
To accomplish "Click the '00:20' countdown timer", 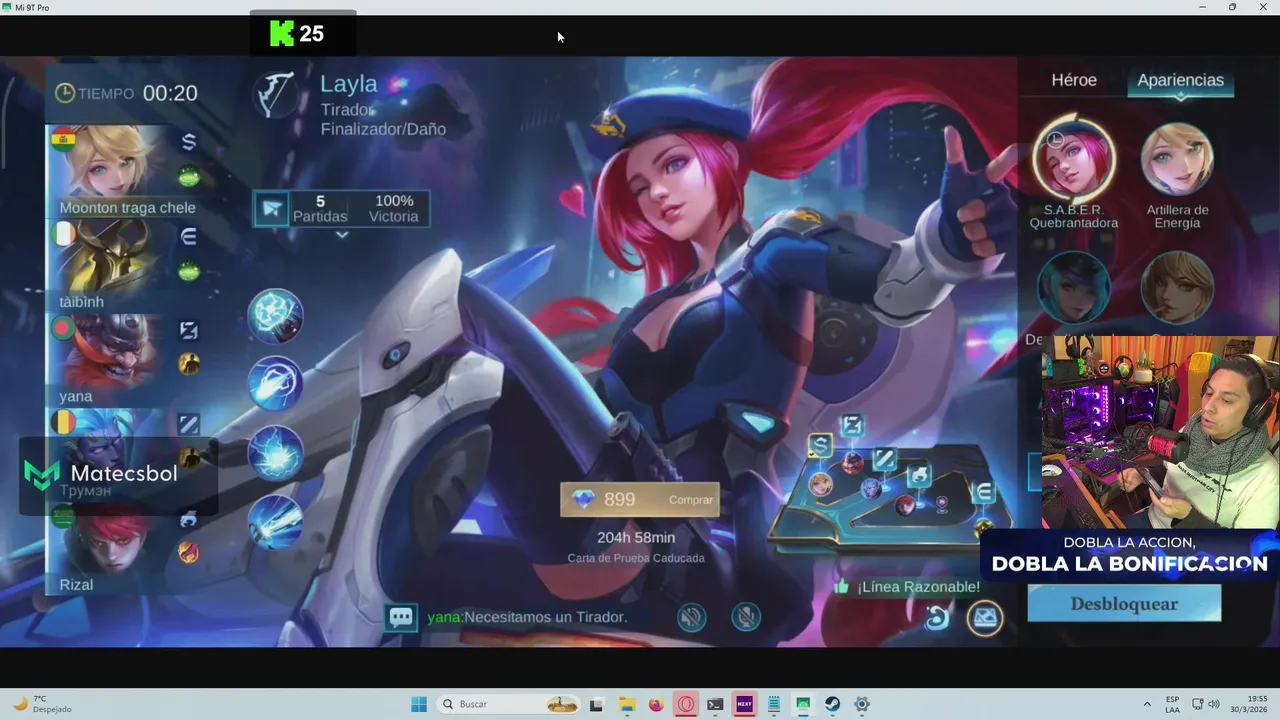I will tap(170, 93).
